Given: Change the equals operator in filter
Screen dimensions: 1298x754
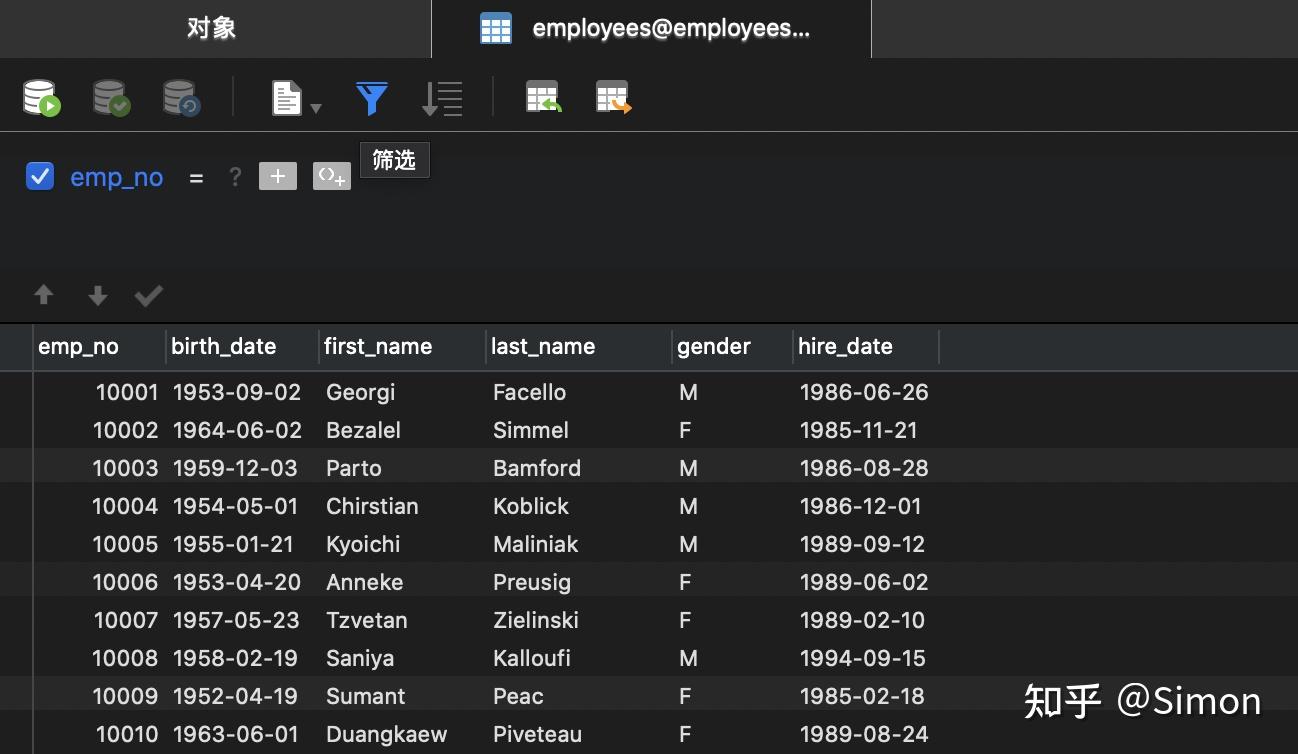Looking at the screenshot, I should 196,178.
